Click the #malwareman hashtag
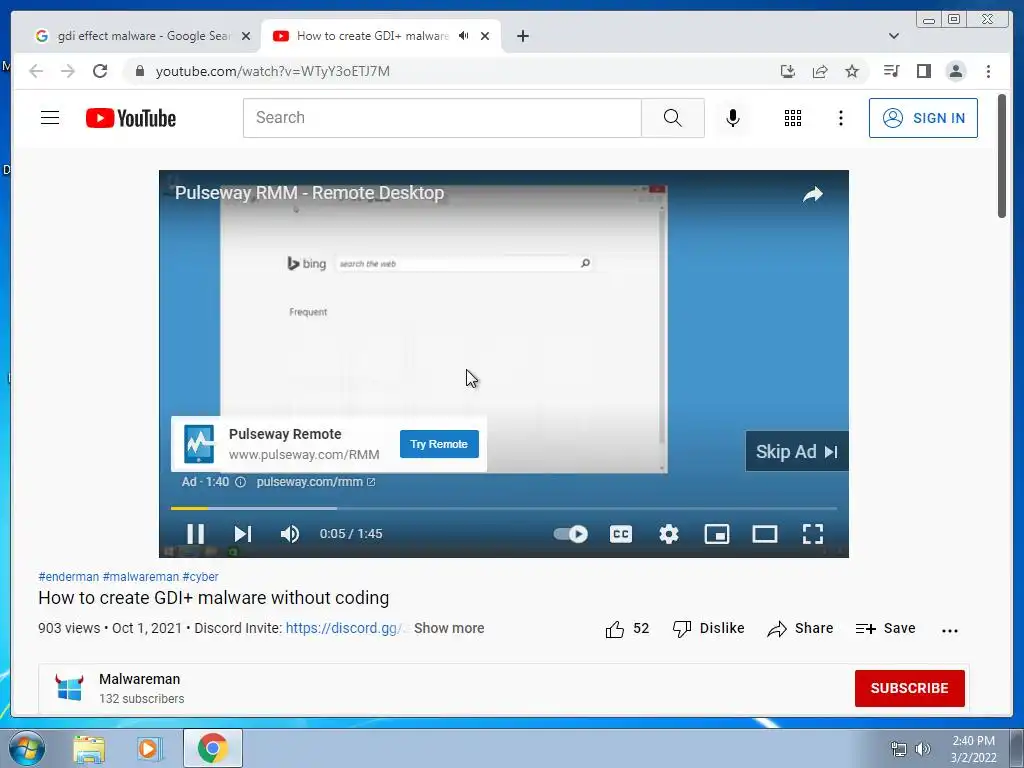The height and width of the screenshot is (768, 1024). coord(140,577)
